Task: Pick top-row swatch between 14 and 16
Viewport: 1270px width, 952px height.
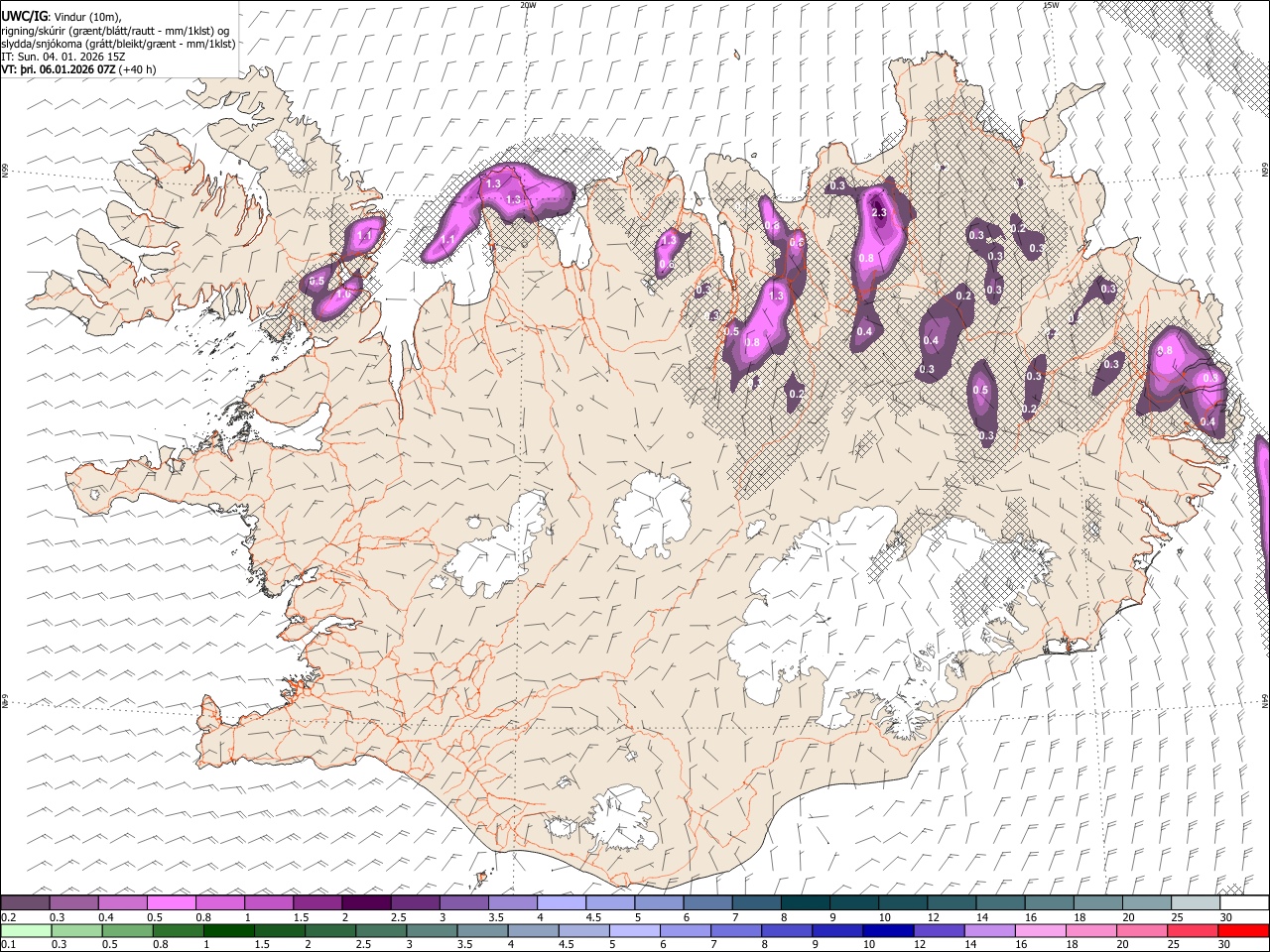Action: 1000,902
